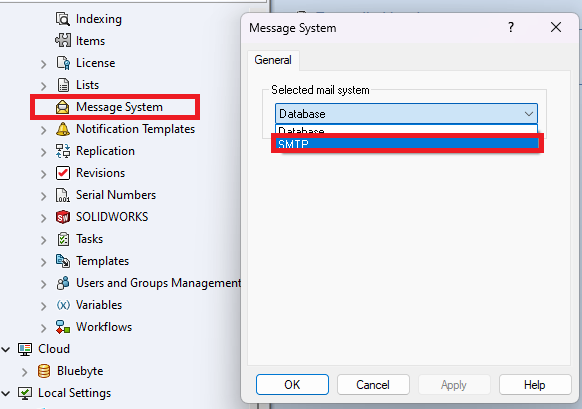The image size is (582, 409).
Task: Click the Serial Numbers document icon
Action: (63, 195)
